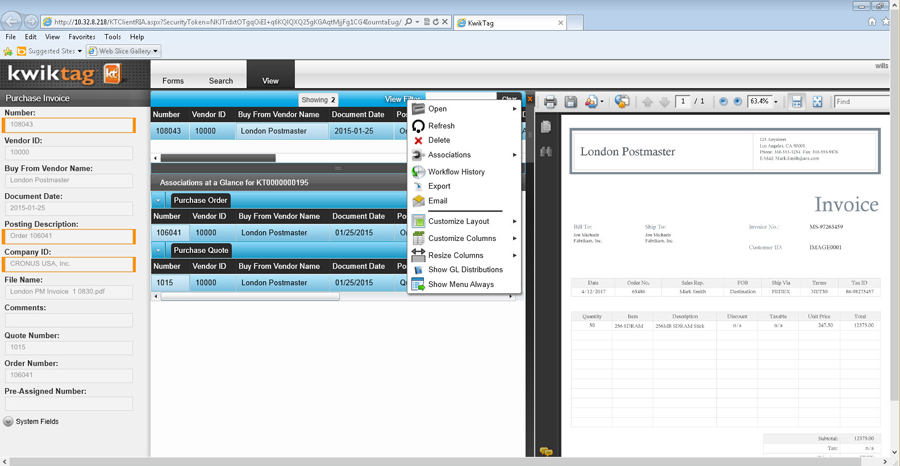Select Show Menu Always menu entry
This screenshot has width=900, height=466.
[461, 284]
